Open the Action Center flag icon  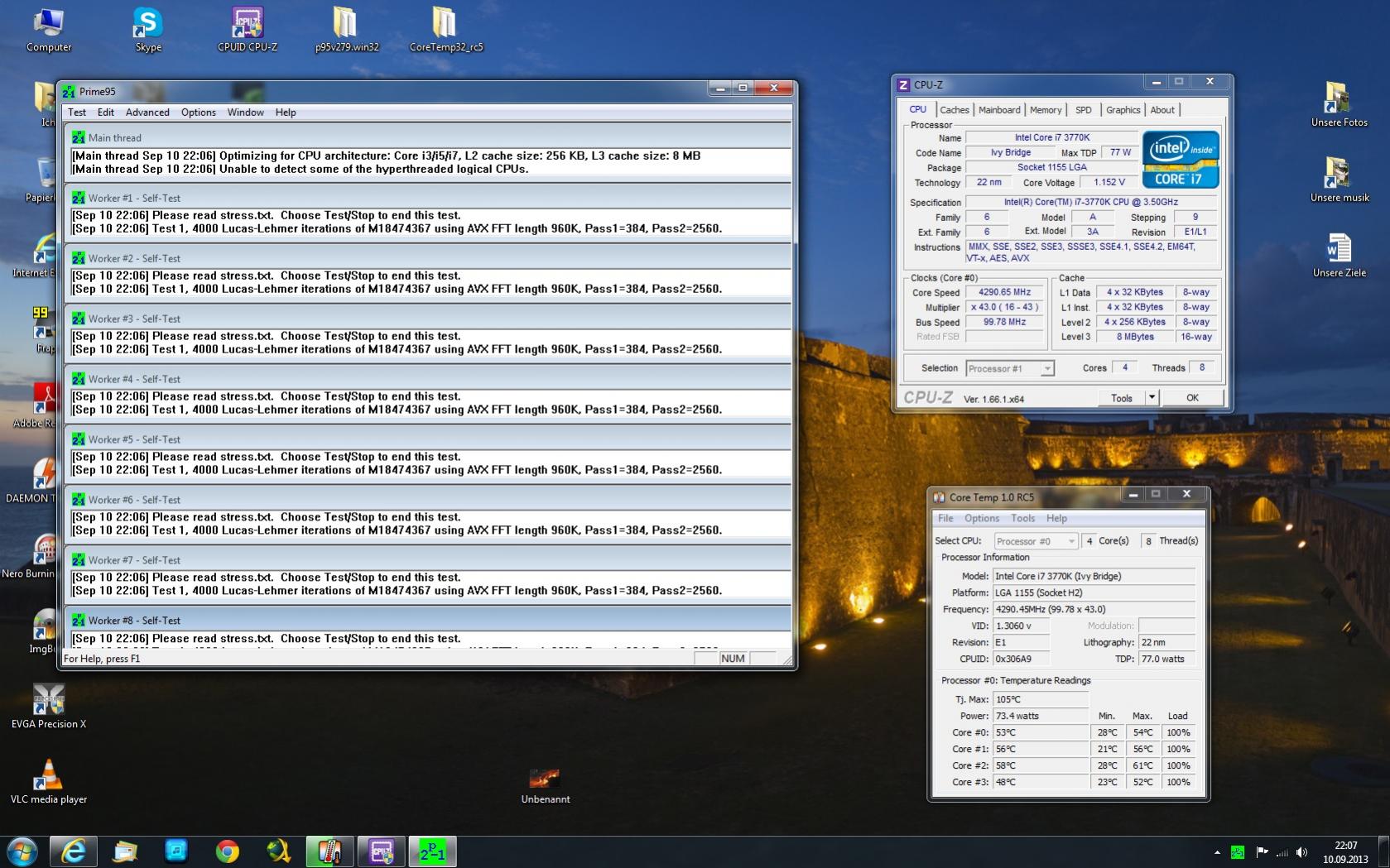coord(1262,852)
